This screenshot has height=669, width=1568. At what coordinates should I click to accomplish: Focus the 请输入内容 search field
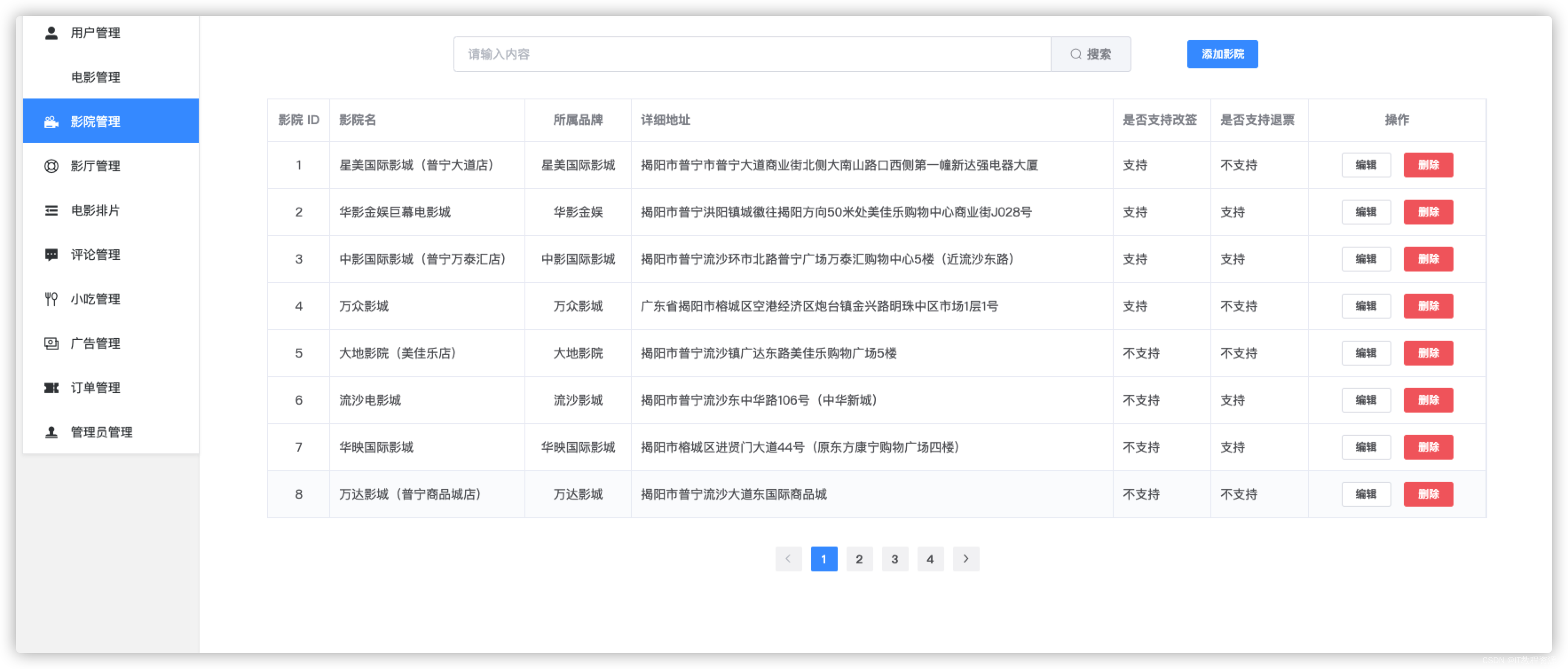[752, 54]
